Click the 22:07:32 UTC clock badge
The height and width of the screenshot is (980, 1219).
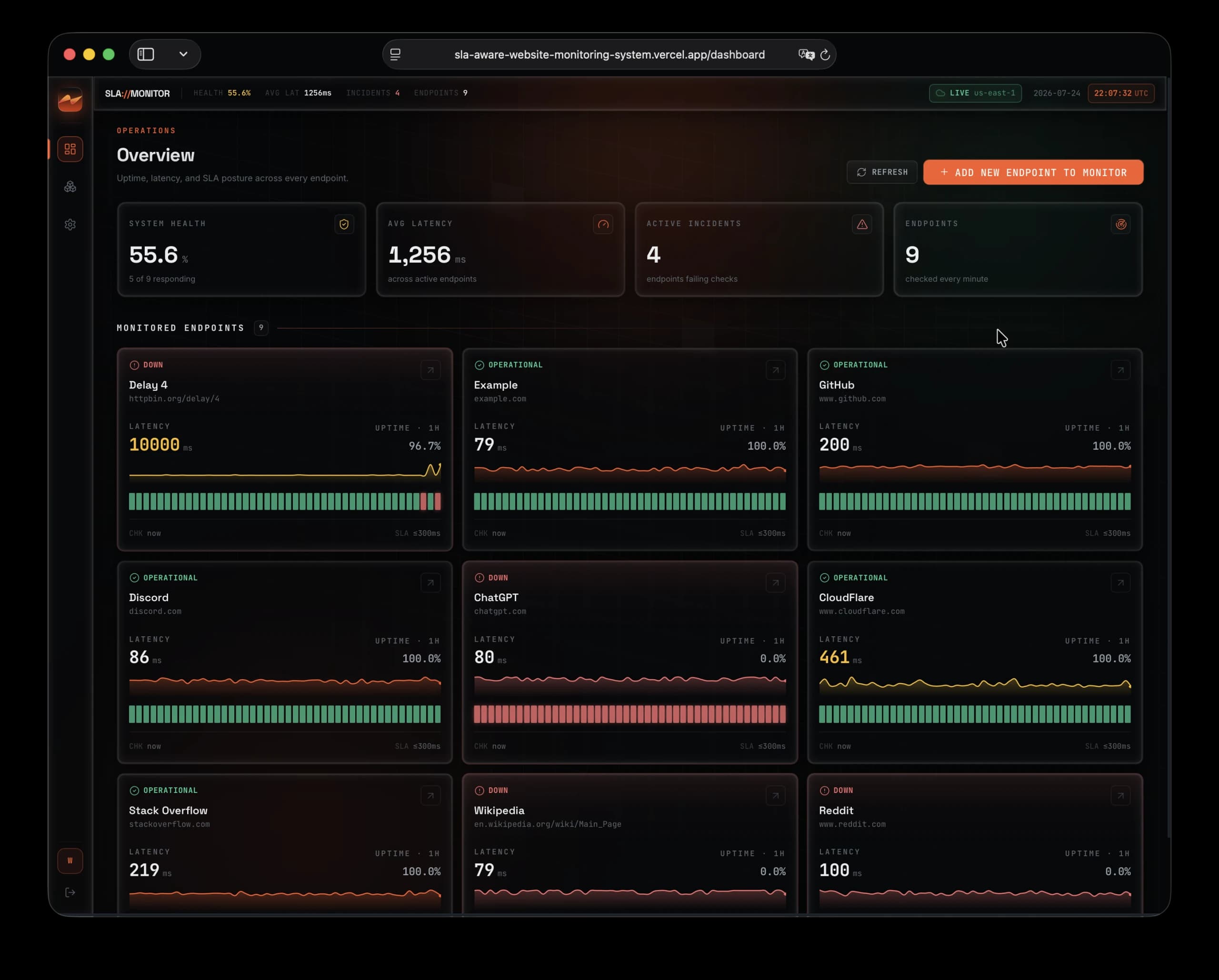(1121, 93)
